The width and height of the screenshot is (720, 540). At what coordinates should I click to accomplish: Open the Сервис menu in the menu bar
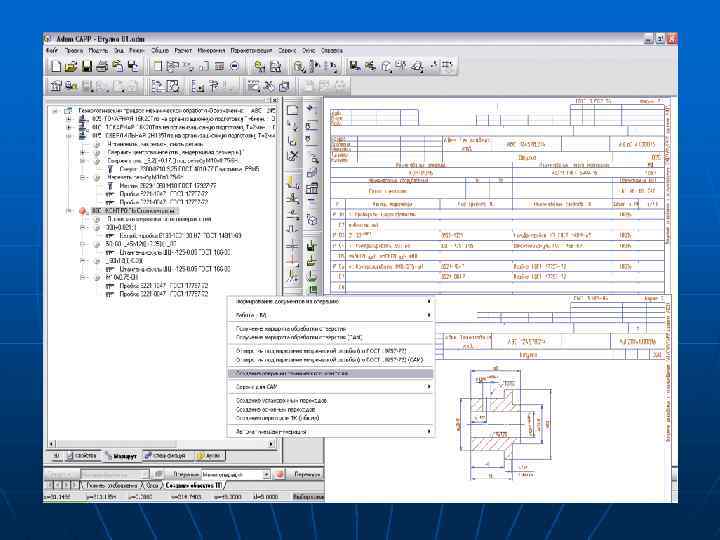(x=287, y=51)
